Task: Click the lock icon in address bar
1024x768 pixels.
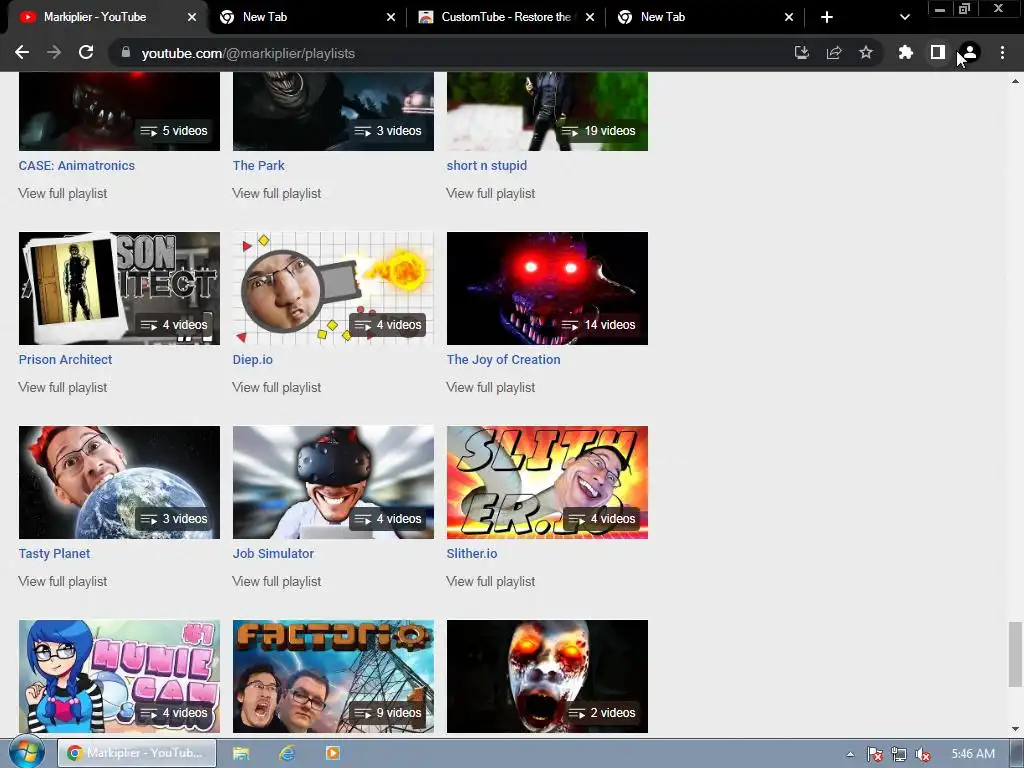Action: click(x=126, y=53)
